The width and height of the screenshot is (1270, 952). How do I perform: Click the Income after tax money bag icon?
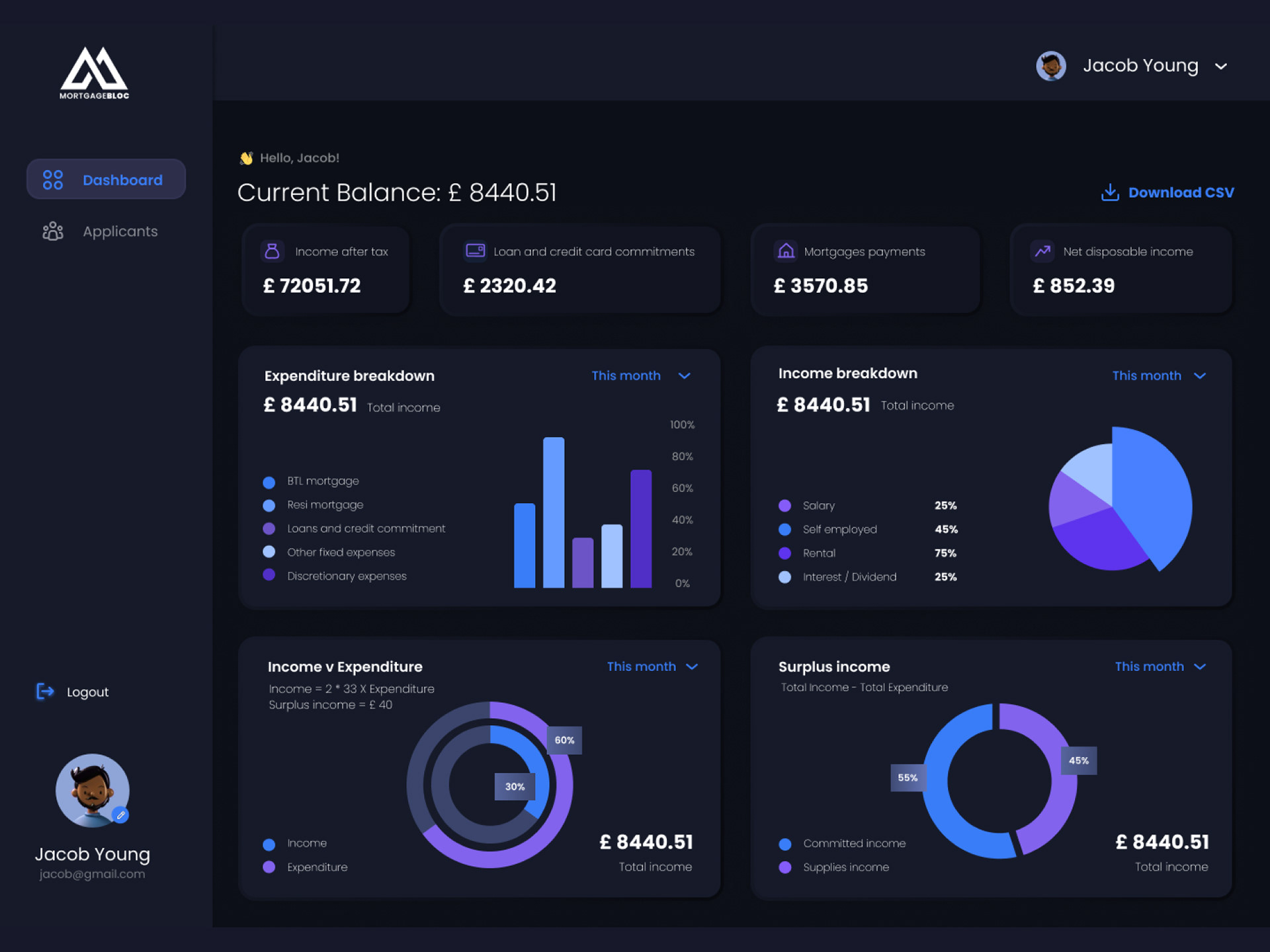click(x=272, y=251)
